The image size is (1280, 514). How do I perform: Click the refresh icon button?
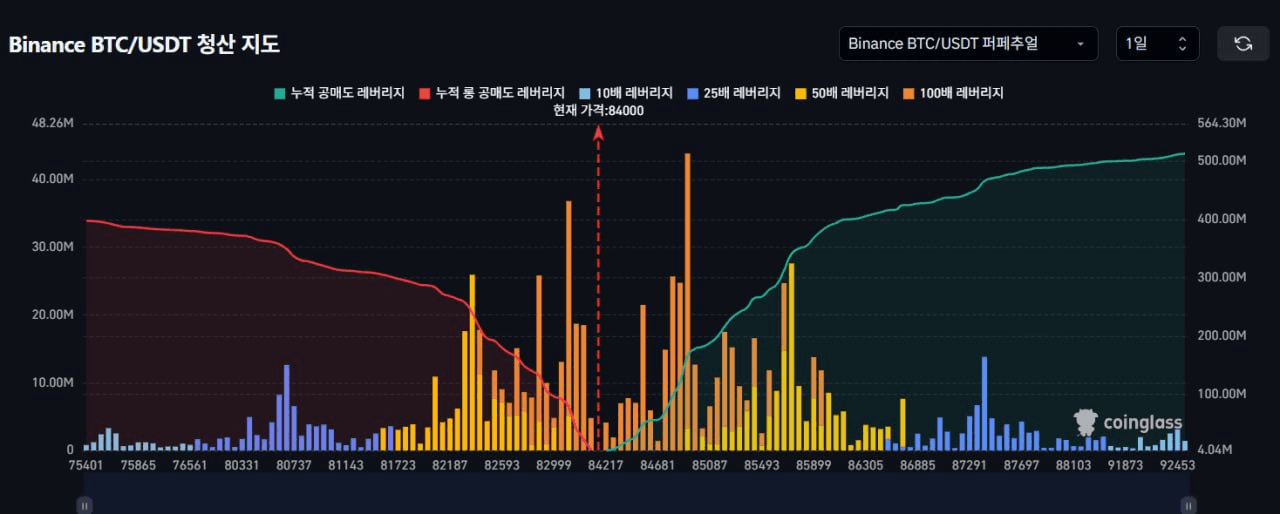[1243, 43]
